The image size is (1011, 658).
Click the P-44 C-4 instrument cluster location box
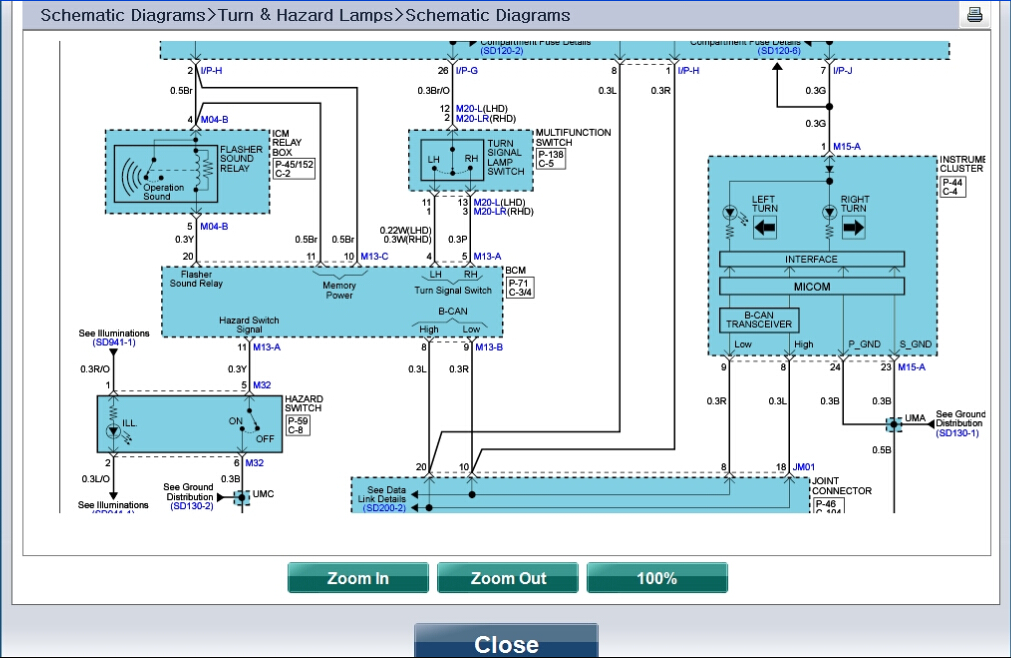(952, 187)
